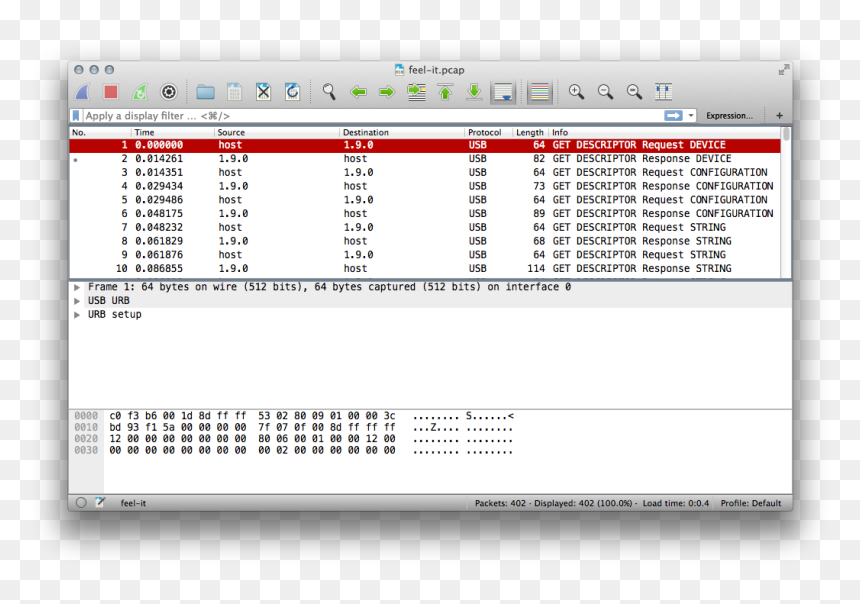The height and width of the screenshot is (604, 860).
Task: Select packet 4 with length 73
Action: tap(425, 186)
